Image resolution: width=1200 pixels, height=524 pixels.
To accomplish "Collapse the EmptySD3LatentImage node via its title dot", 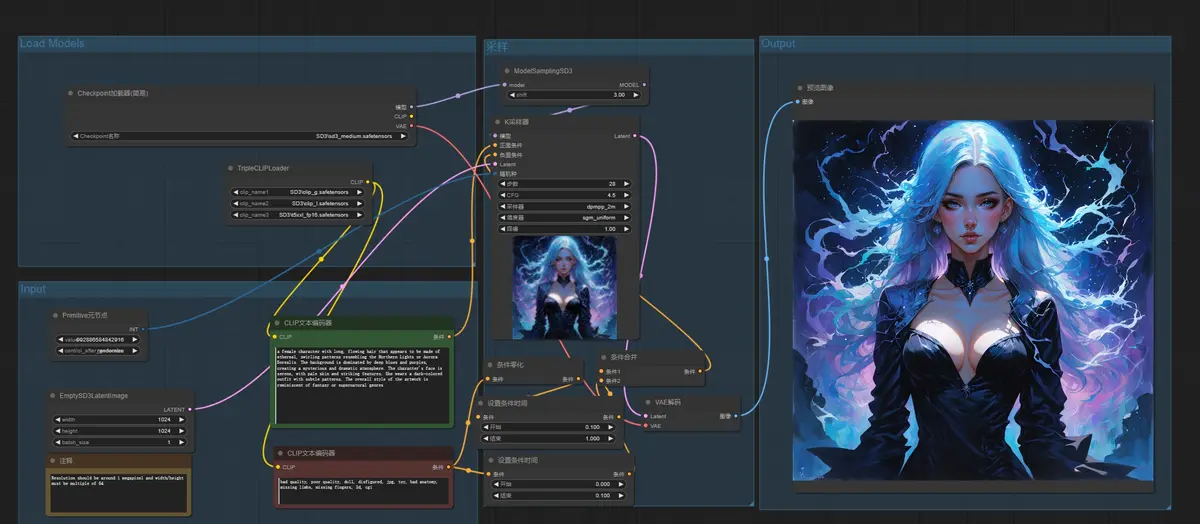I will [x=51, y=396].
